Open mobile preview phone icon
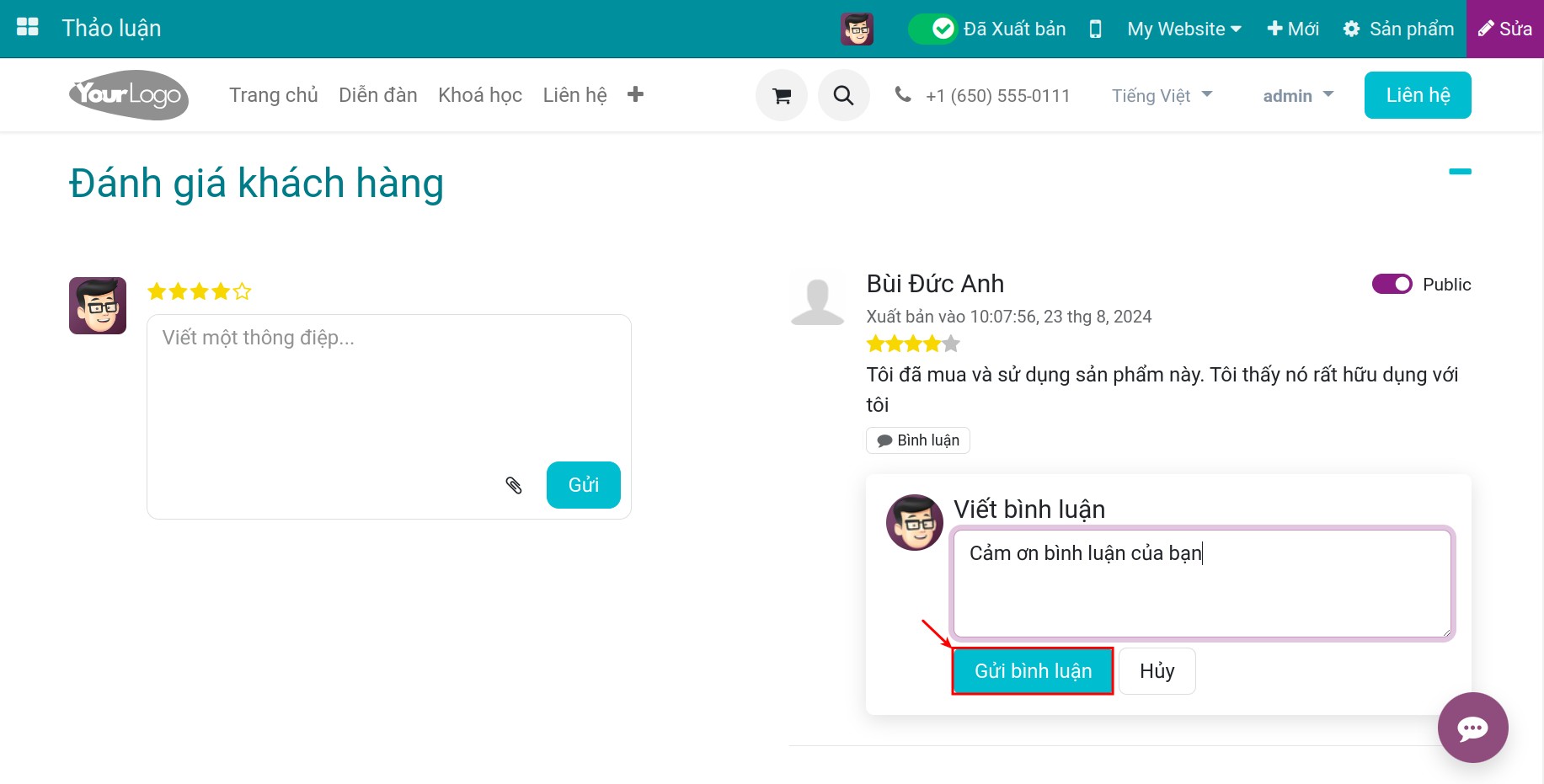The width and height of the screenshot is (1544, 784). [1095, 29]
